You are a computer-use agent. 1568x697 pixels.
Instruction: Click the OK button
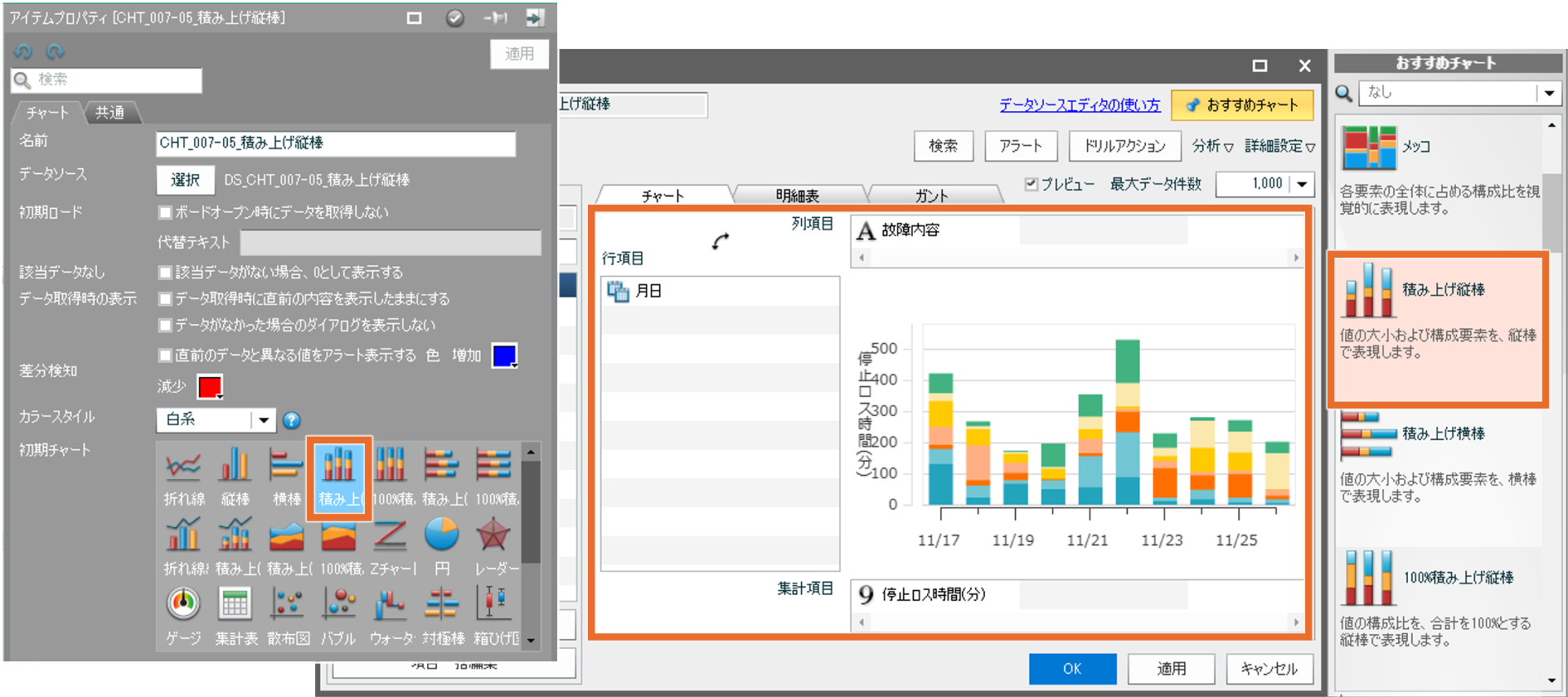(x=1072, y=668)
